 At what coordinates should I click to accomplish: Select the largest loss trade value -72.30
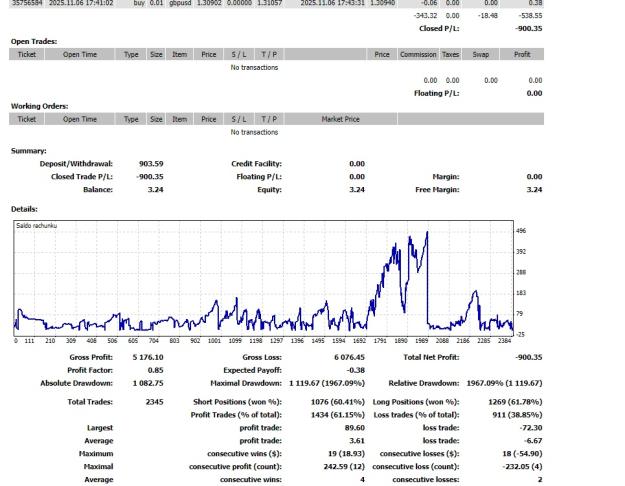(x=531, y=427)
